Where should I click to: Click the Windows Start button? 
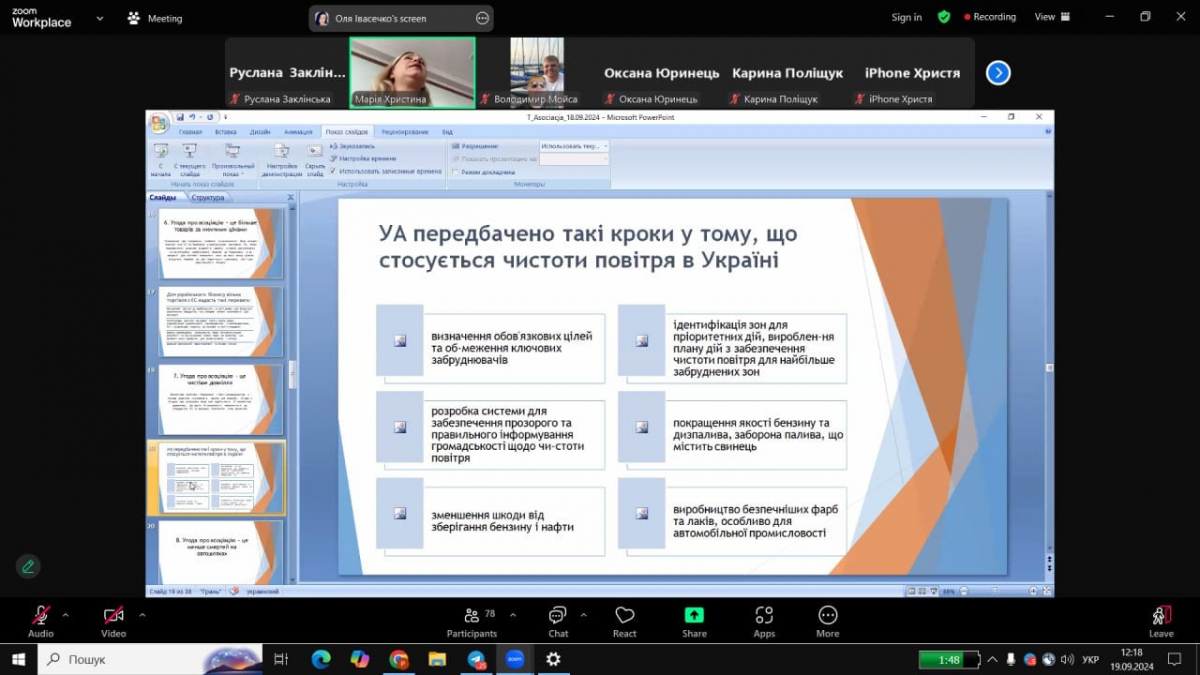18,659
